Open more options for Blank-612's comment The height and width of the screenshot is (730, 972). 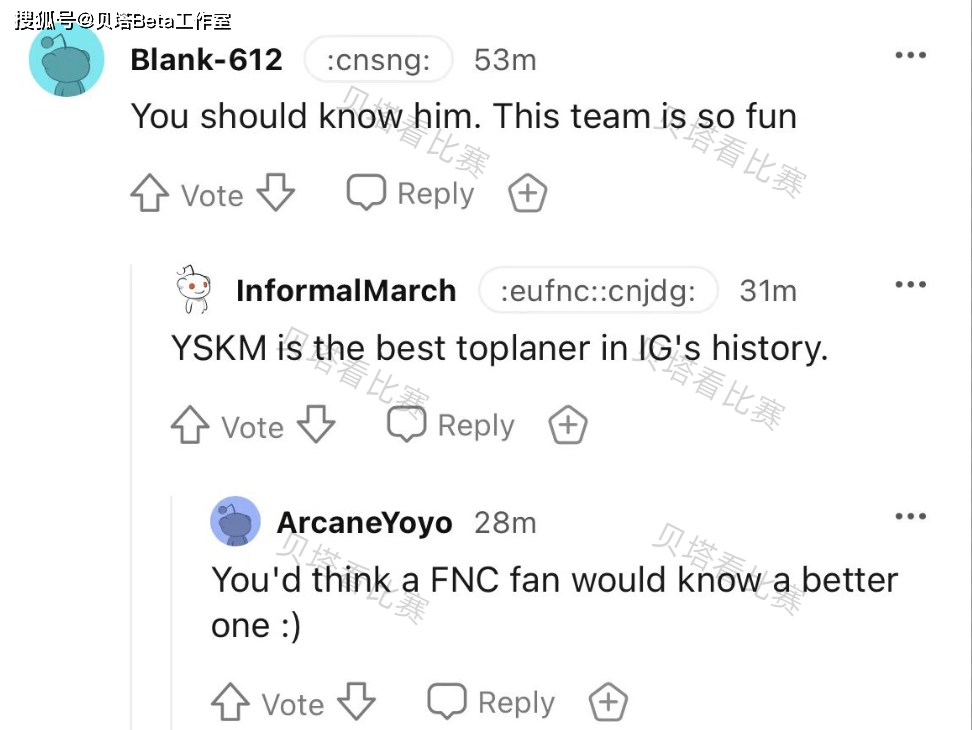(910, 56)
